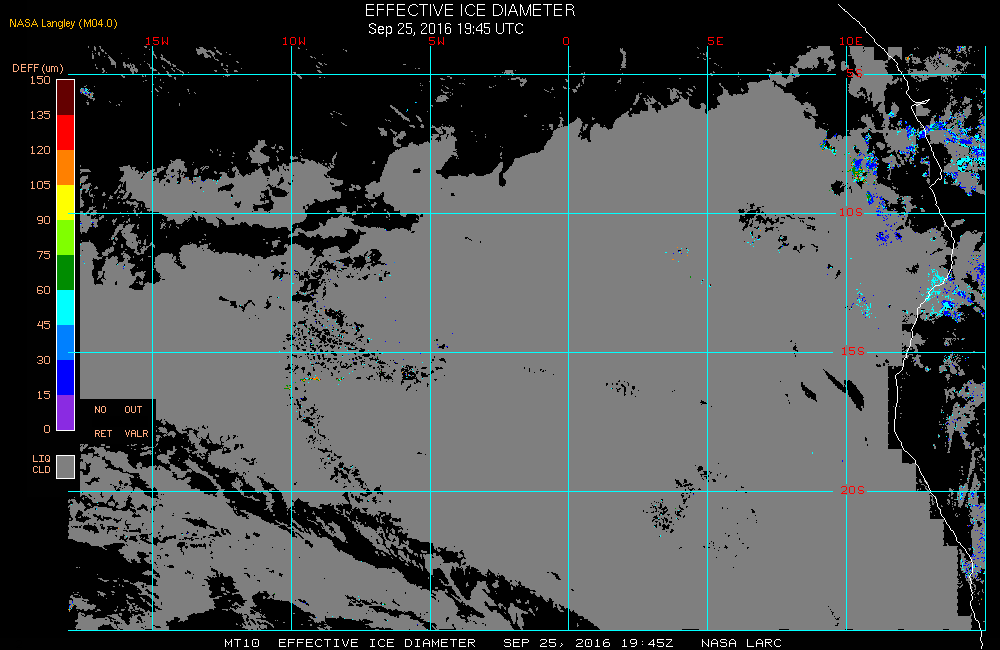Click the footer SEP 25, 2016 19:45Z date
This screenshot has height=650, width=1000.
588,643
